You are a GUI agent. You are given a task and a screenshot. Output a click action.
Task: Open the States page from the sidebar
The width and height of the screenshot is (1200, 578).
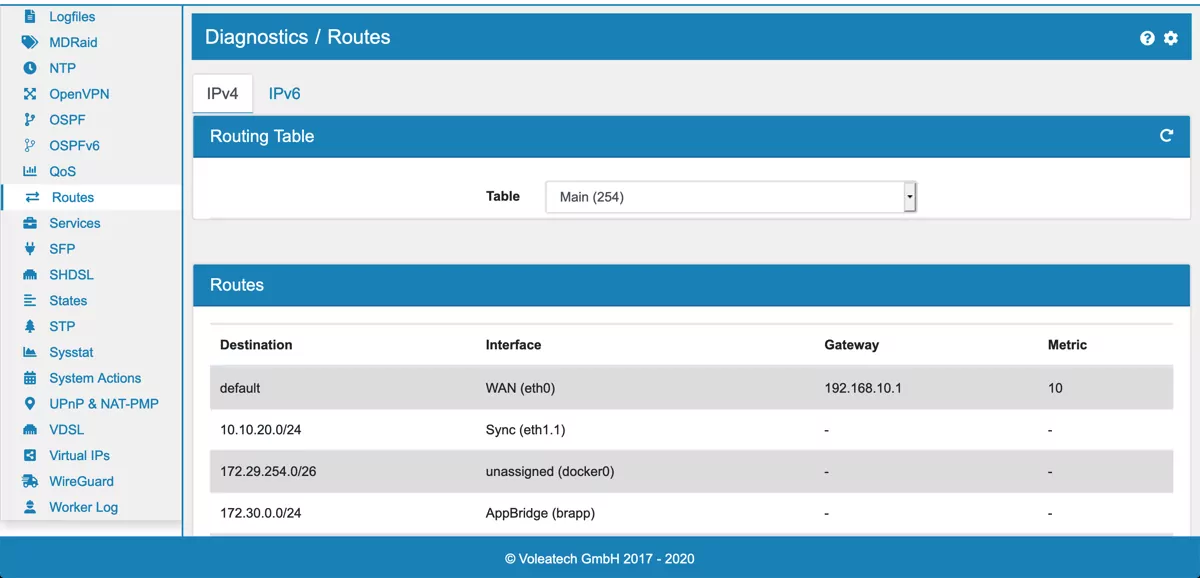pos(67,300)
